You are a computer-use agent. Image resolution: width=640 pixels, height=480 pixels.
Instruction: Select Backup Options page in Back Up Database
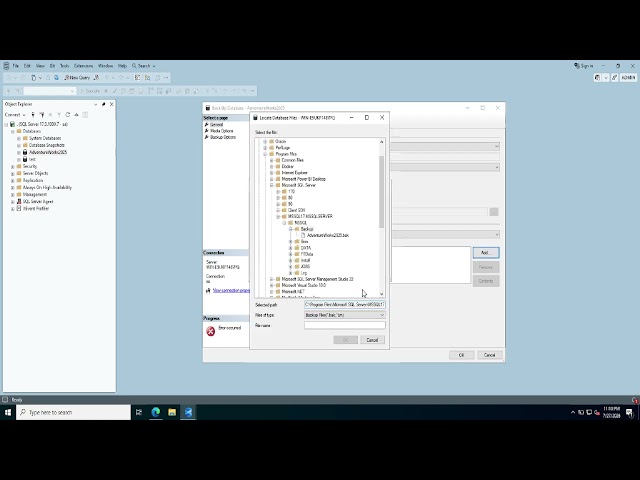pyautogui.click(x=223, y=137)
